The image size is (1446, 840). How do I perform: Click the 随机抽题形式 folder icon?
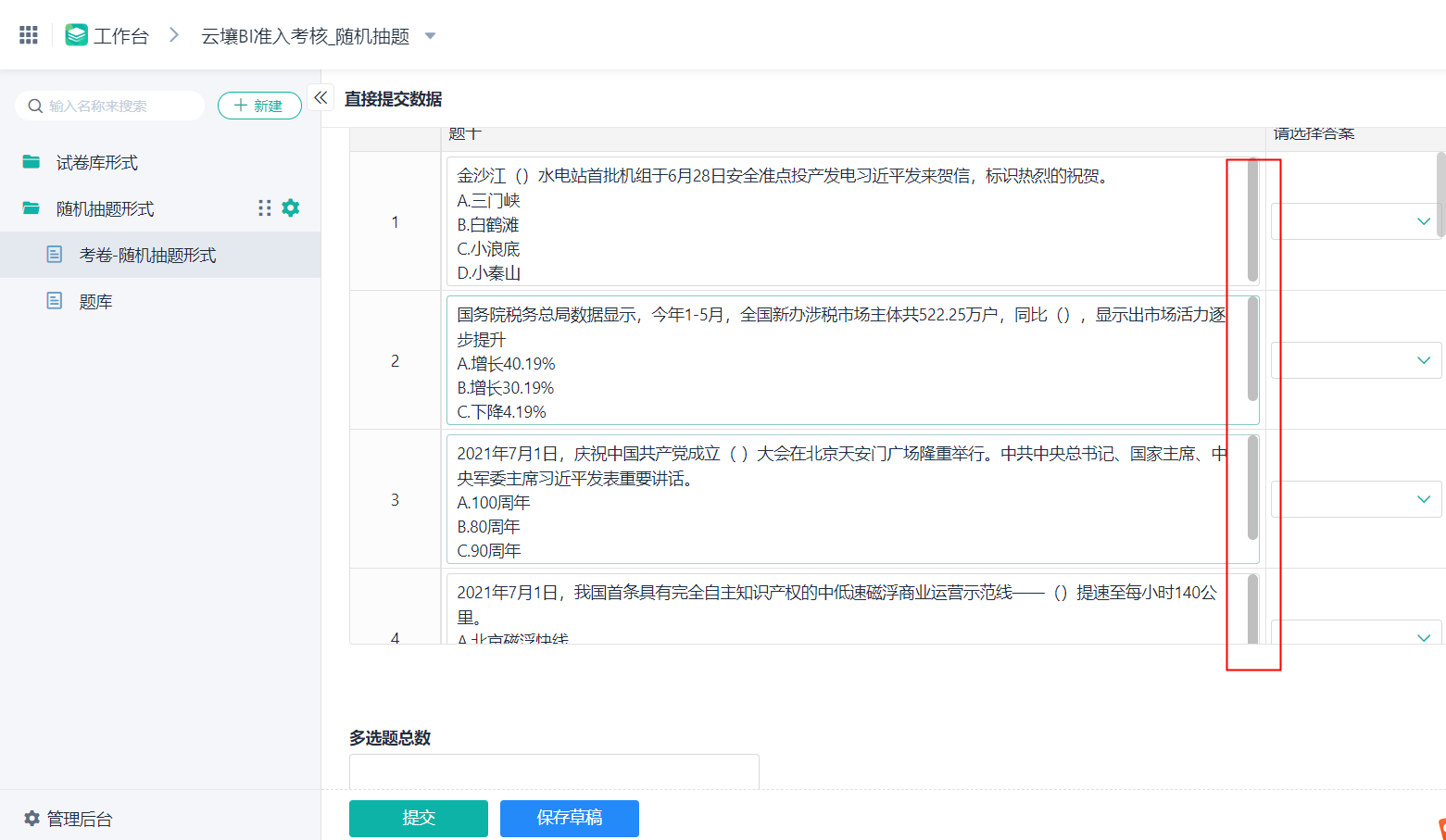coord(31,208)
